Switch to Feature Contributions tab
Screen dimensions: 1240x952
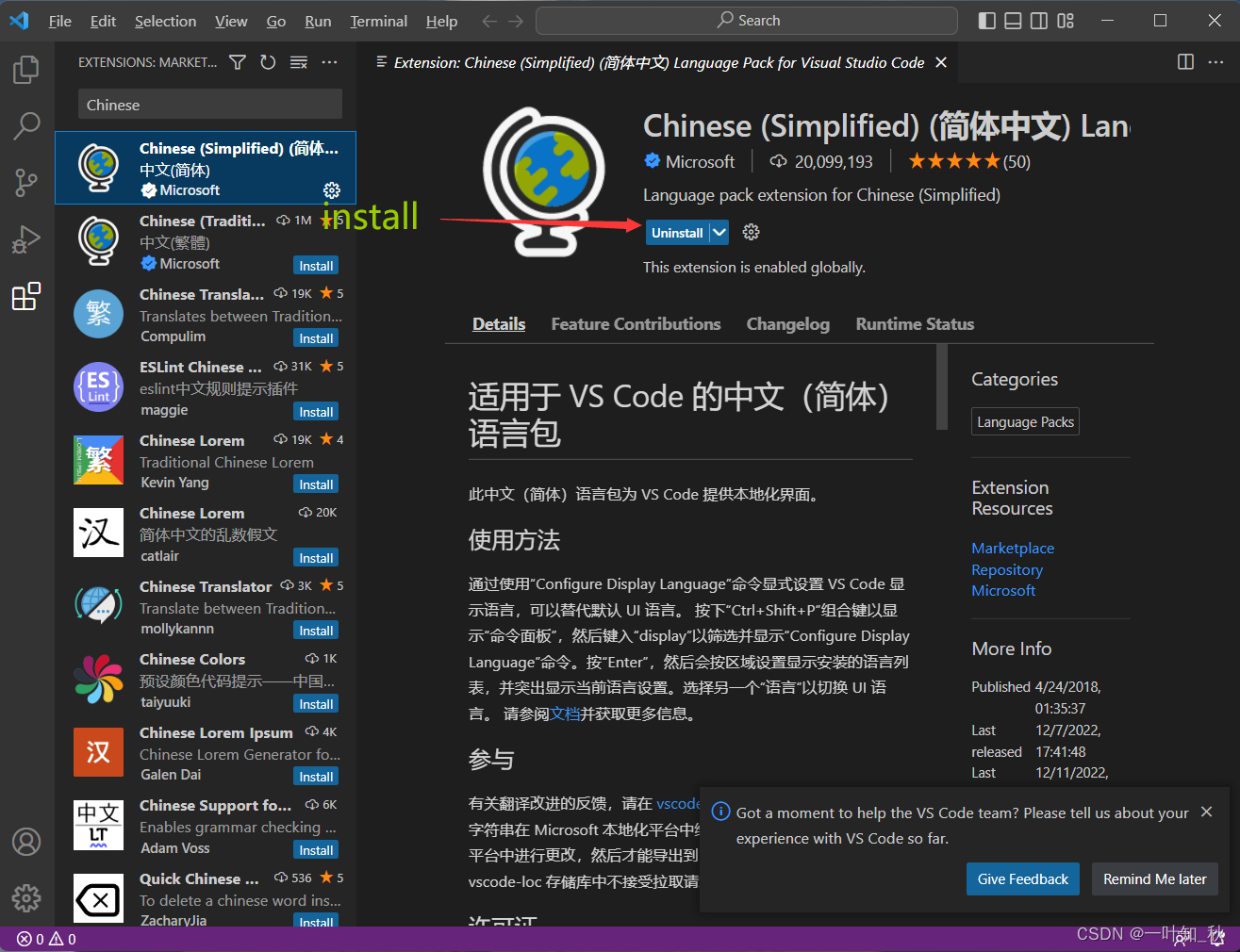point(636,324)
